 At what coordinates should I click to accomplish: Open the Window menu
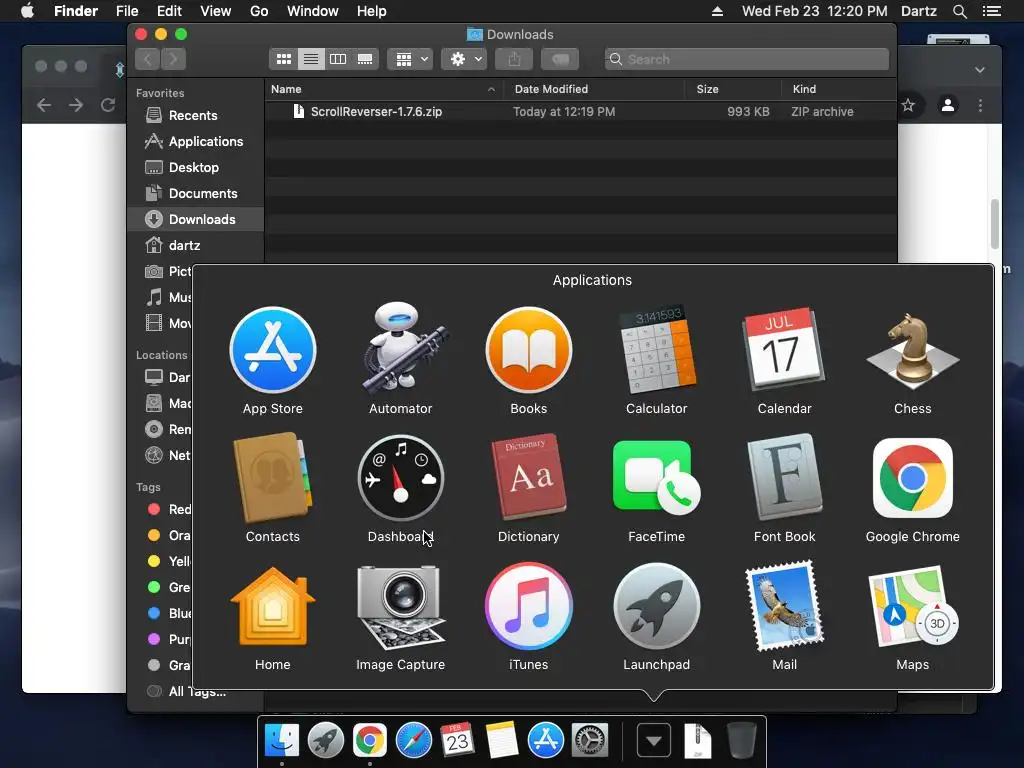click(313, 11)
